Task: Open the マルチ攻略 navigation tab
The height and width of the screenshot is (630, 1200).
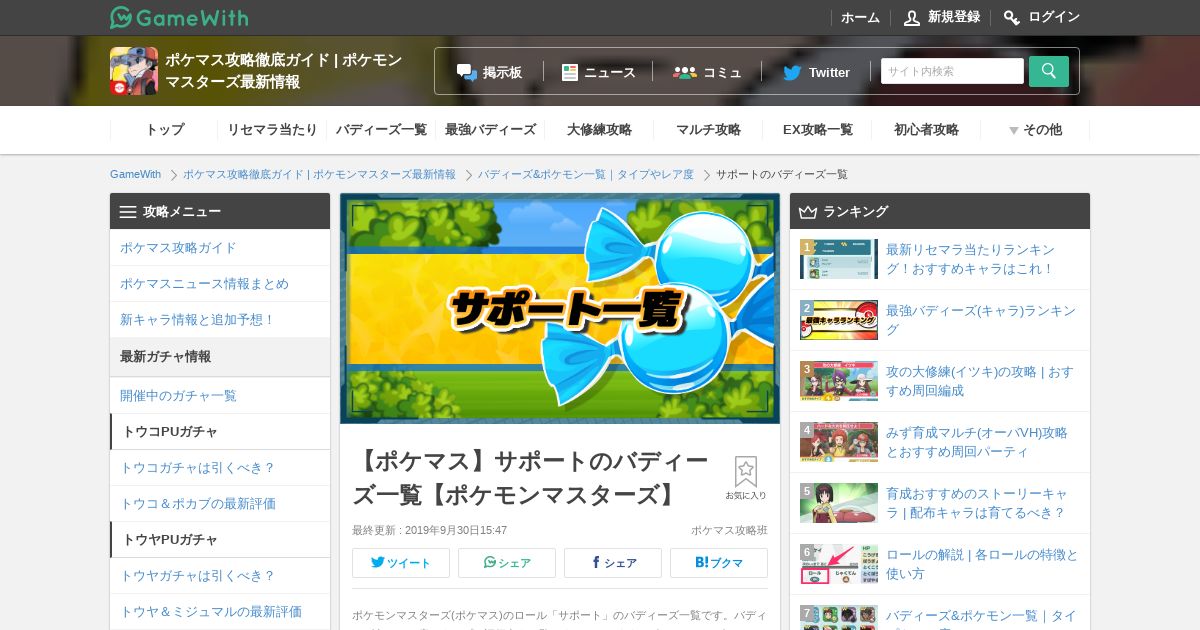Action: 708,130
